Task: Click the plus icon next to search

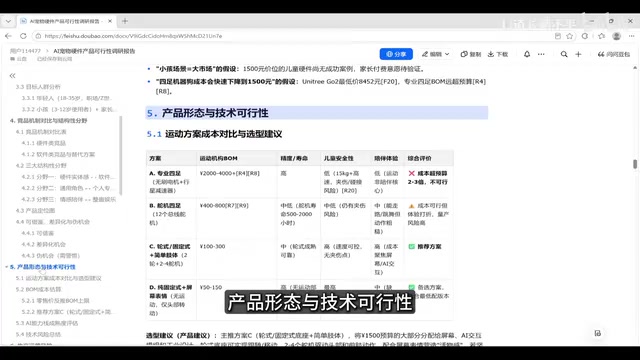Action: pos(578,54)
